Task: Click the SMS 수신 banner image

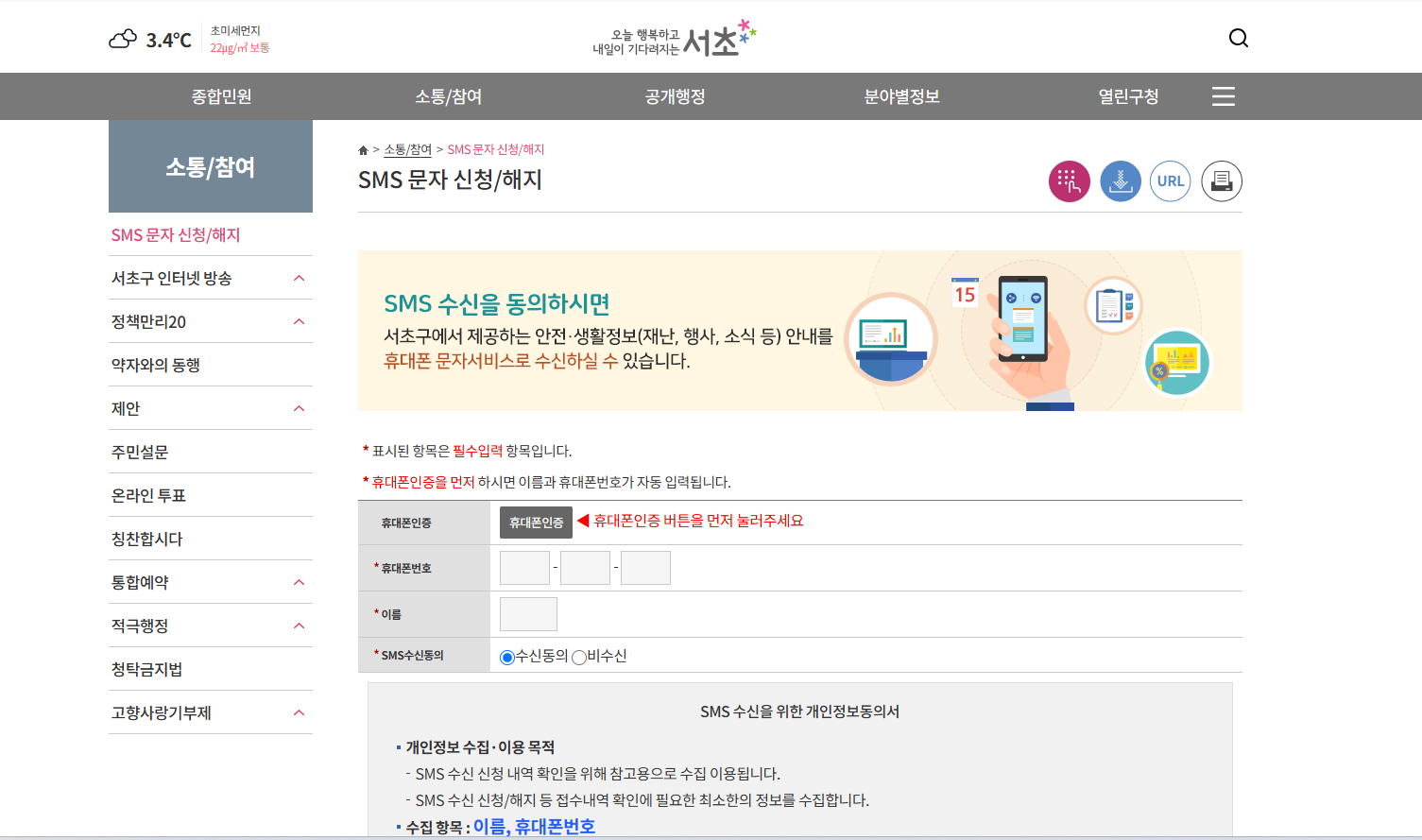Action: click(799, 331)
